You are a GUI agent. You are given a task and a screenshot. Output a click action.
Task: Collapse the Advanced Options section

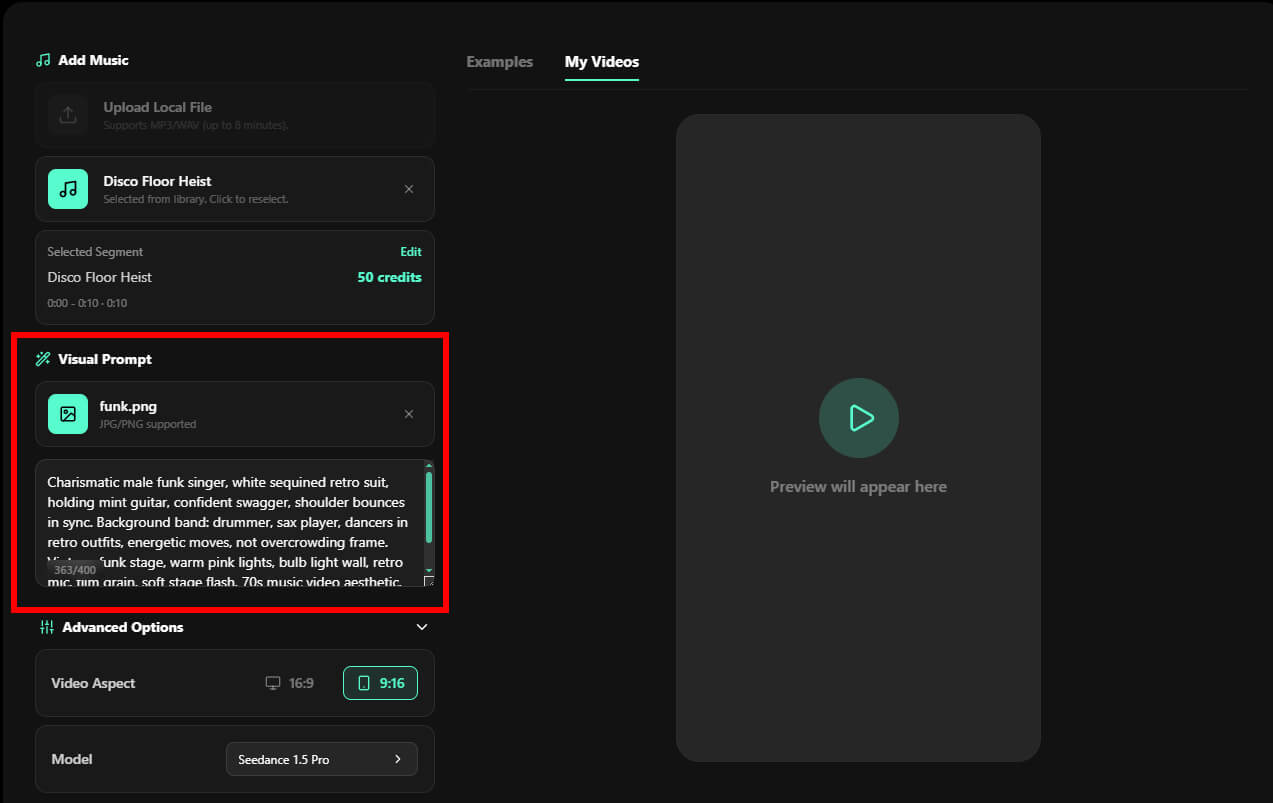(x=422, y=627)
